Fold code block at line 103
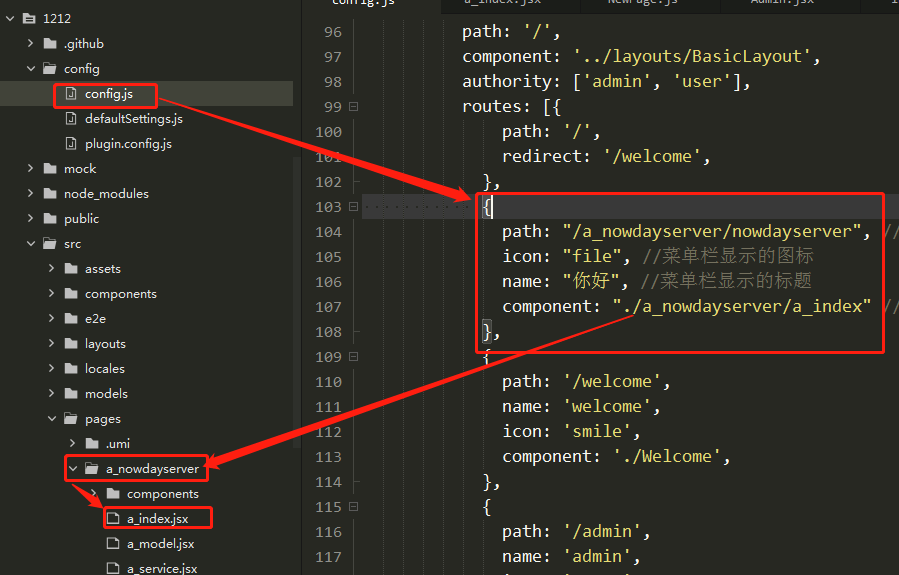 click(x=354, y=206)
